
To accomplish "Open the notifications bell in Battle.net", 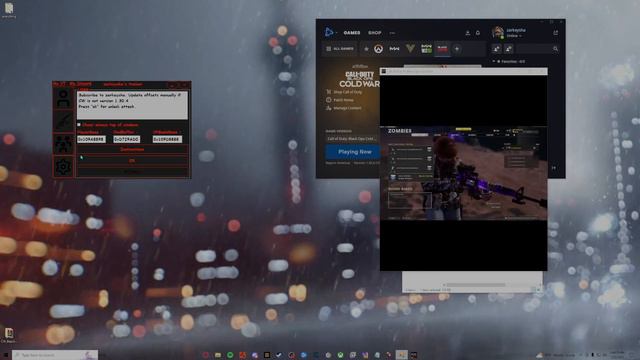I will [x=478, y=33].
